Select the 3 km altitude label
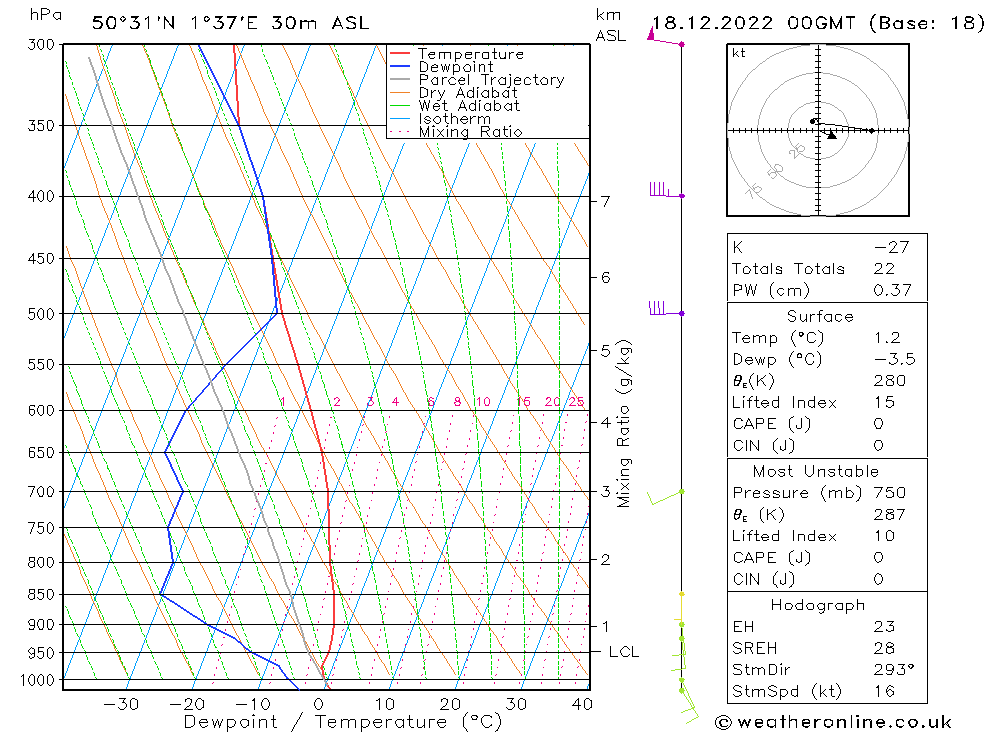Image resolution: width=1000 pixels, height=733 pixels. [605, 492]
